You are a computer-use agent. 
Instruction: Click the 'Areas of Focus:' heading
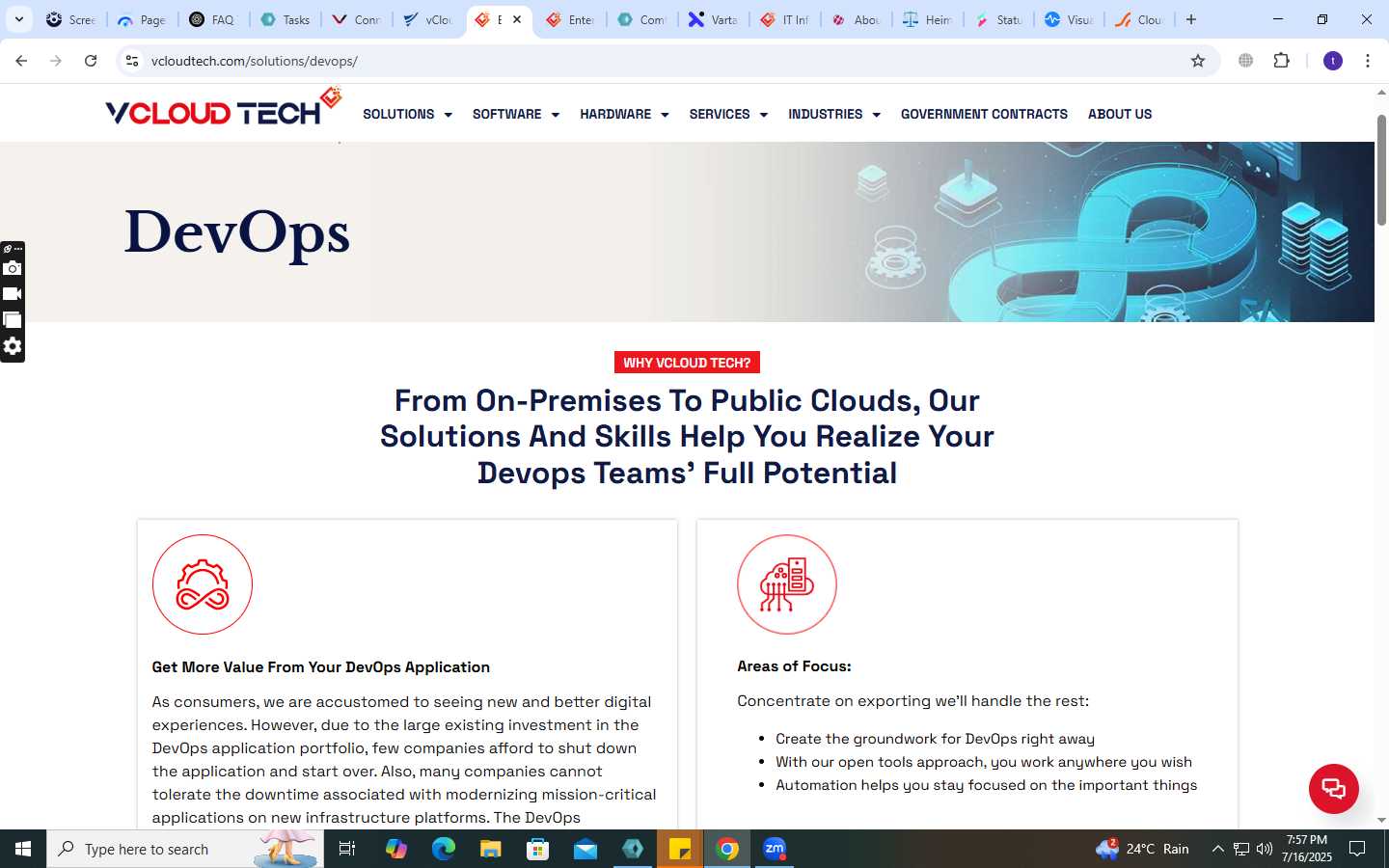[794, 666]
